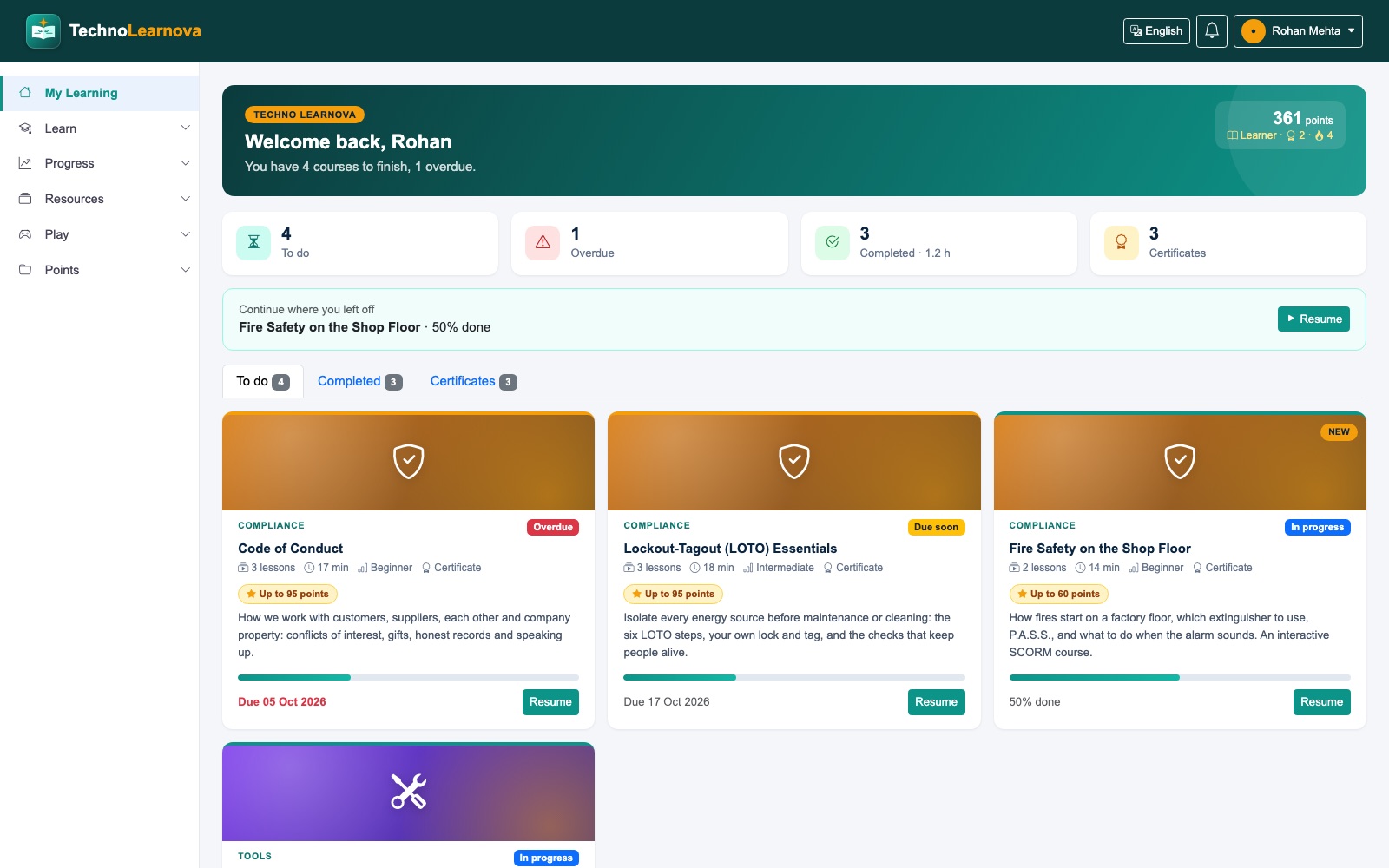Expand the Progress sidebar chevron
The height and width of the screenshot is (868, 1389).
pyautogui.click(x=185, y=163)
